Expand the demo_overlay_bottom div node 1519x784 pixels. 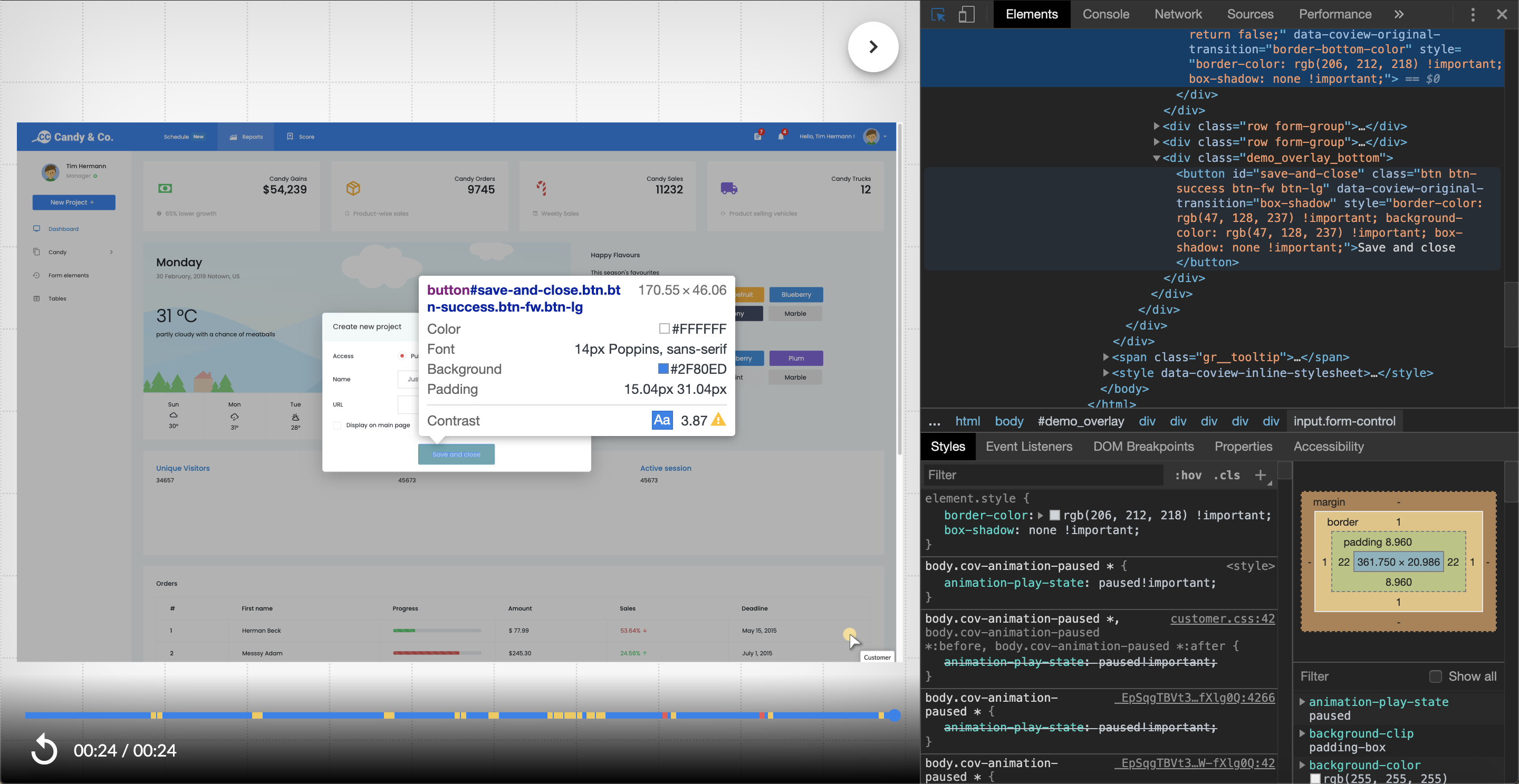click(x=1156, y=158)
